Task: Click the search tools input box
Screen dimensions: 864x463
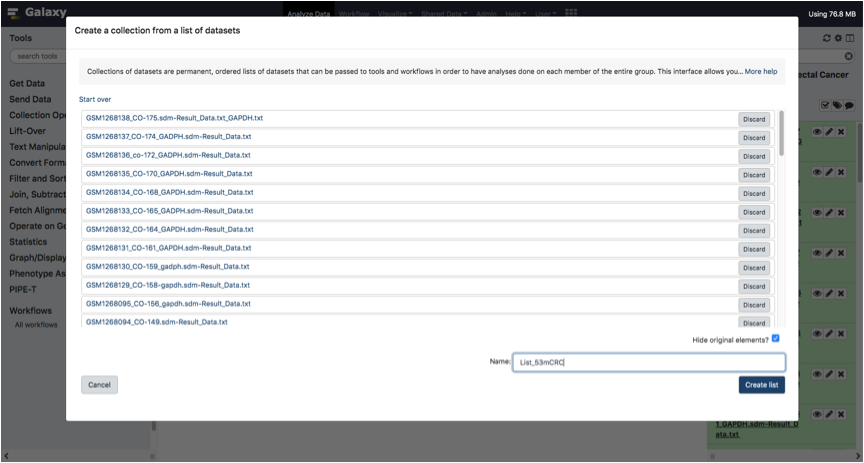Action: (37, 56)
